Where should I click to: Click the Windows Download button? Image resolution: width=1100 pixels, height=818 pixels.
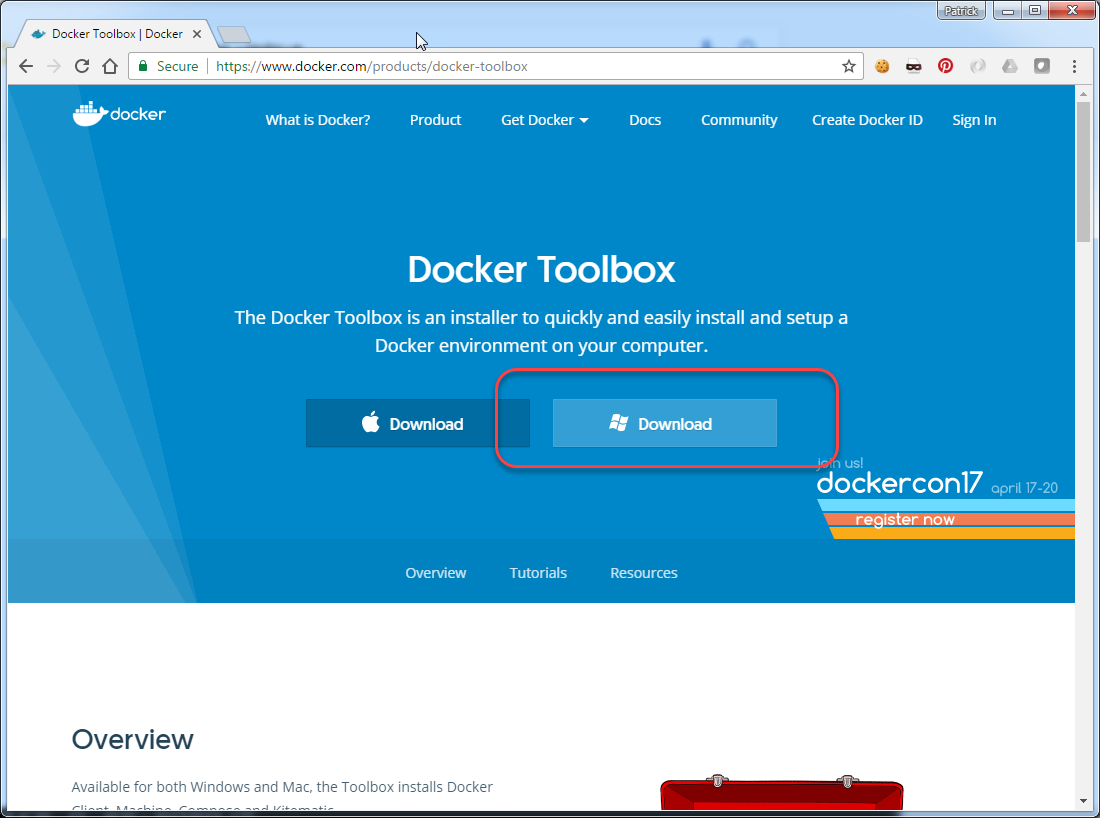pyautogui.click(x=664, y=423)
